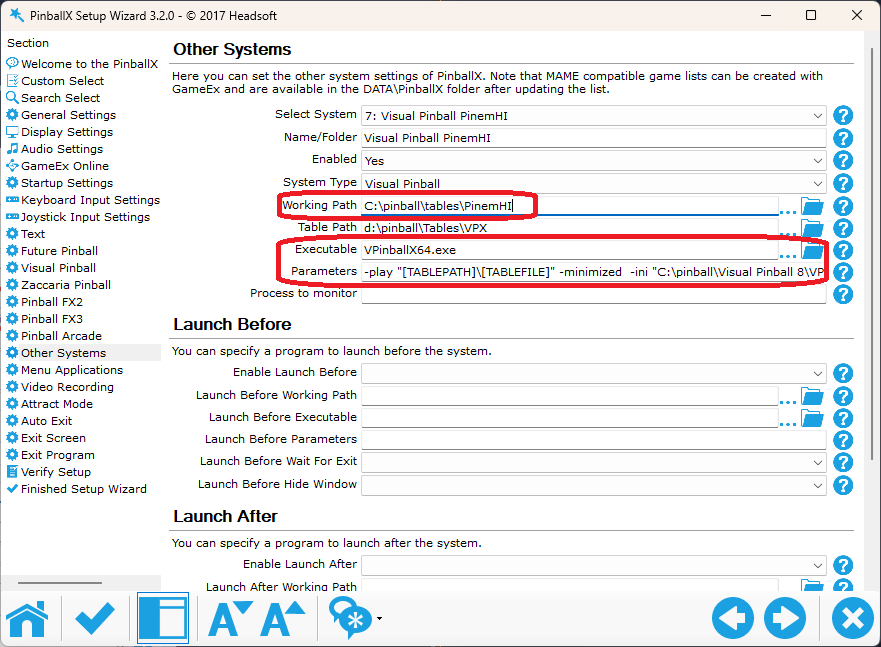Open the Select System dropdown

tap(593, 116)
